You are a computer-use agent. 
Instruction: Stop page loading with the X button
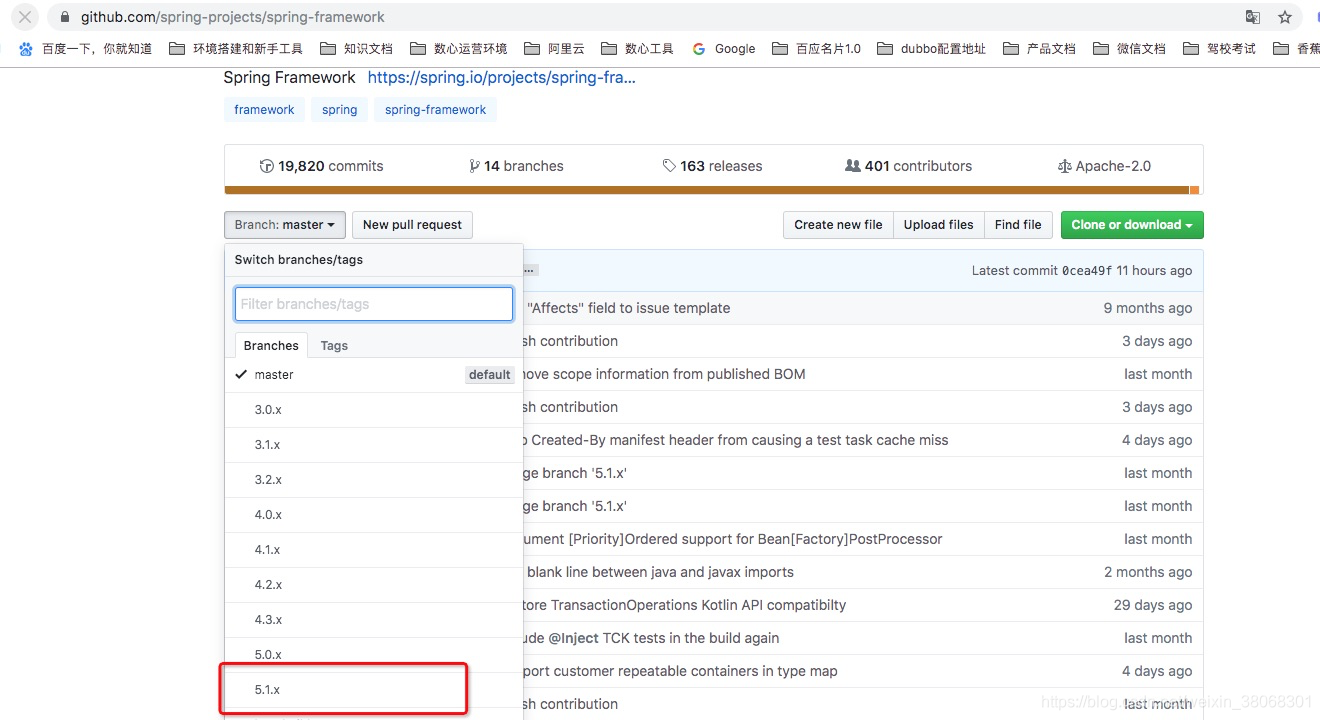(25, 17)
